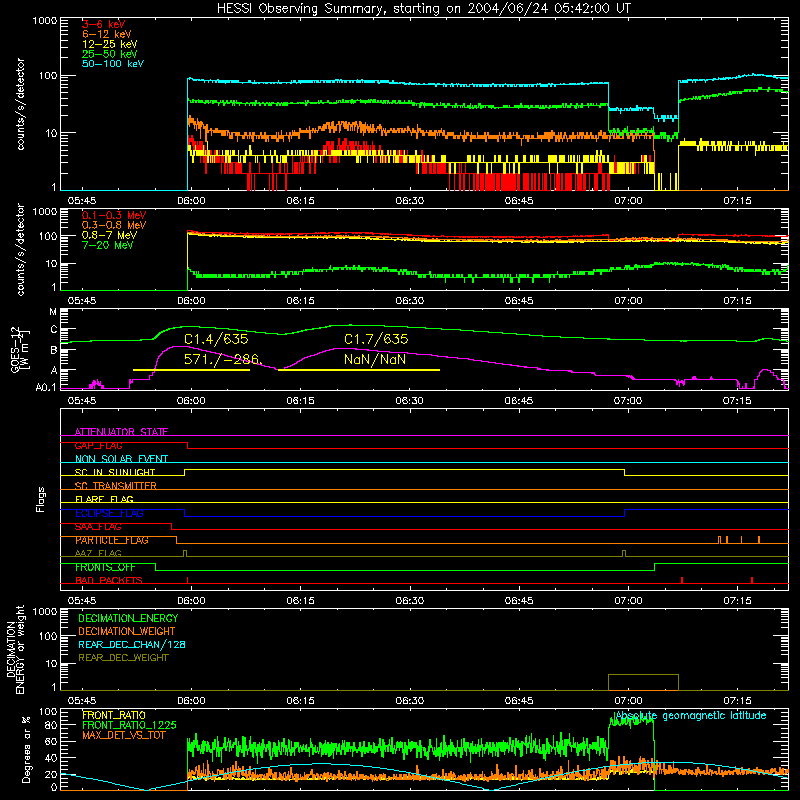Select the C1.7/635 flare annotation
The height and width of the screenshot is (800, 800).
click(x=376, y=339)
